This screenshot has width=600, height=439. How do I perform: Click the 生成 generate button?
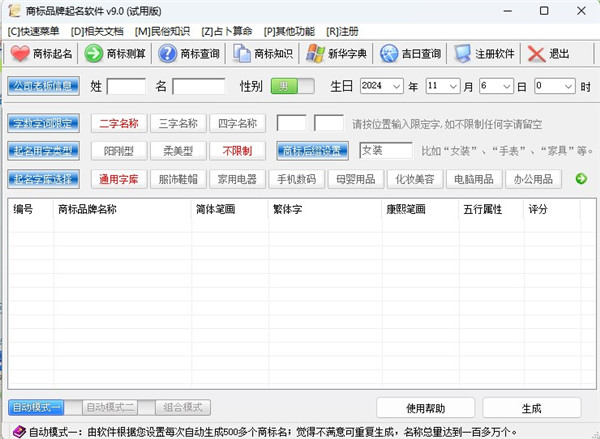click(x=532, y=408)
